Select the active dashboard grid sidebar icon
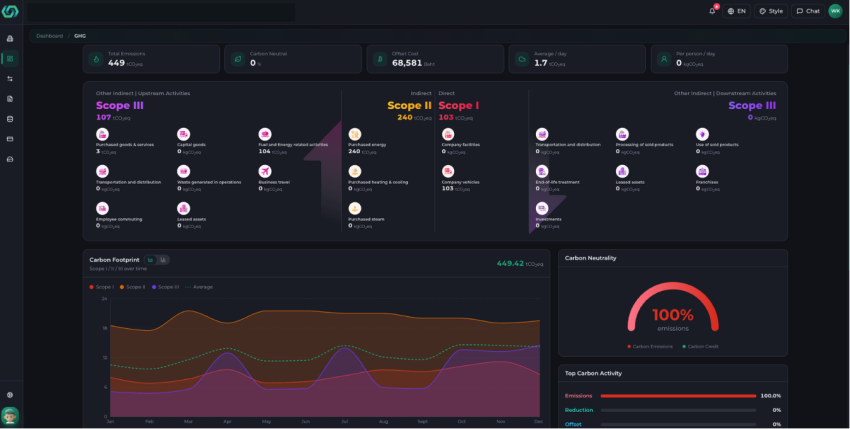850x429 pixels. pos(10,59)
